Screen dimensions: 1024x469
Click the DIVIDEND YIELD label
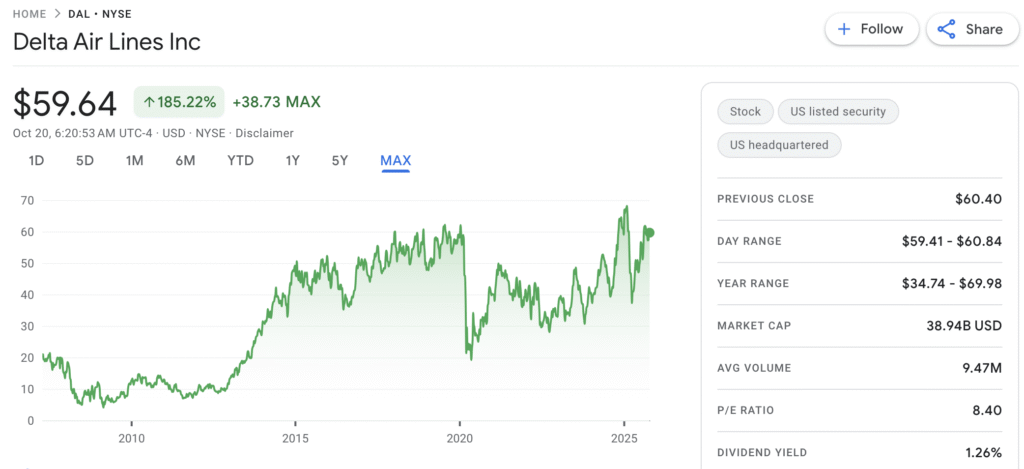(x=762, y=453)
